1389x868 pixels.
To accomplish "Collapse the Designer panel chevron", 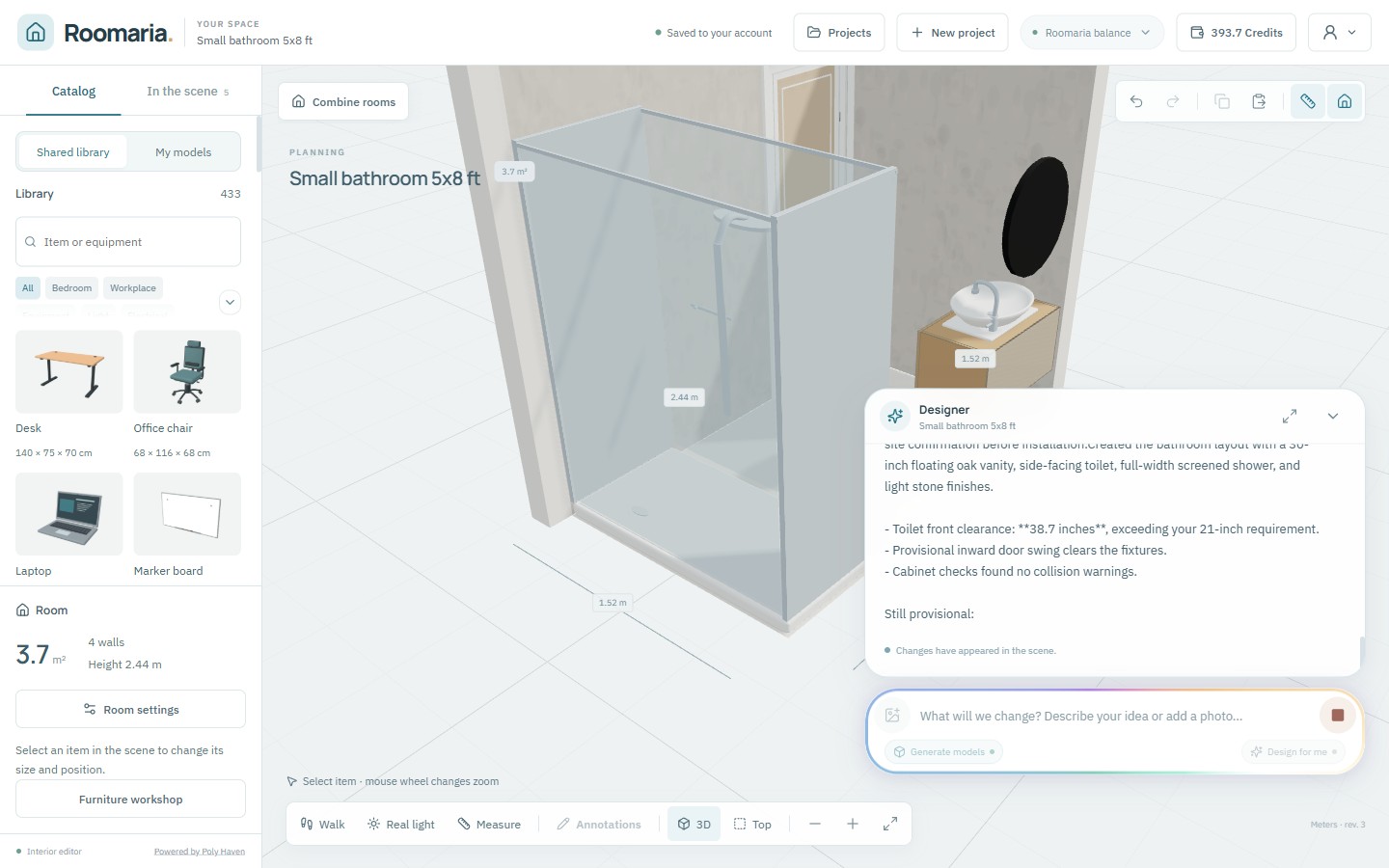I will 1333,416.
